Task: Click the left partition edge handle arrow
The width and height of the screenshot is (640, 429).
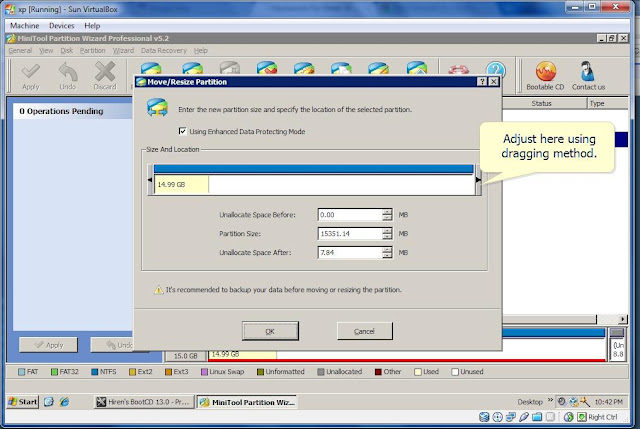Action: pyautogui.click(x=150, y=180)
